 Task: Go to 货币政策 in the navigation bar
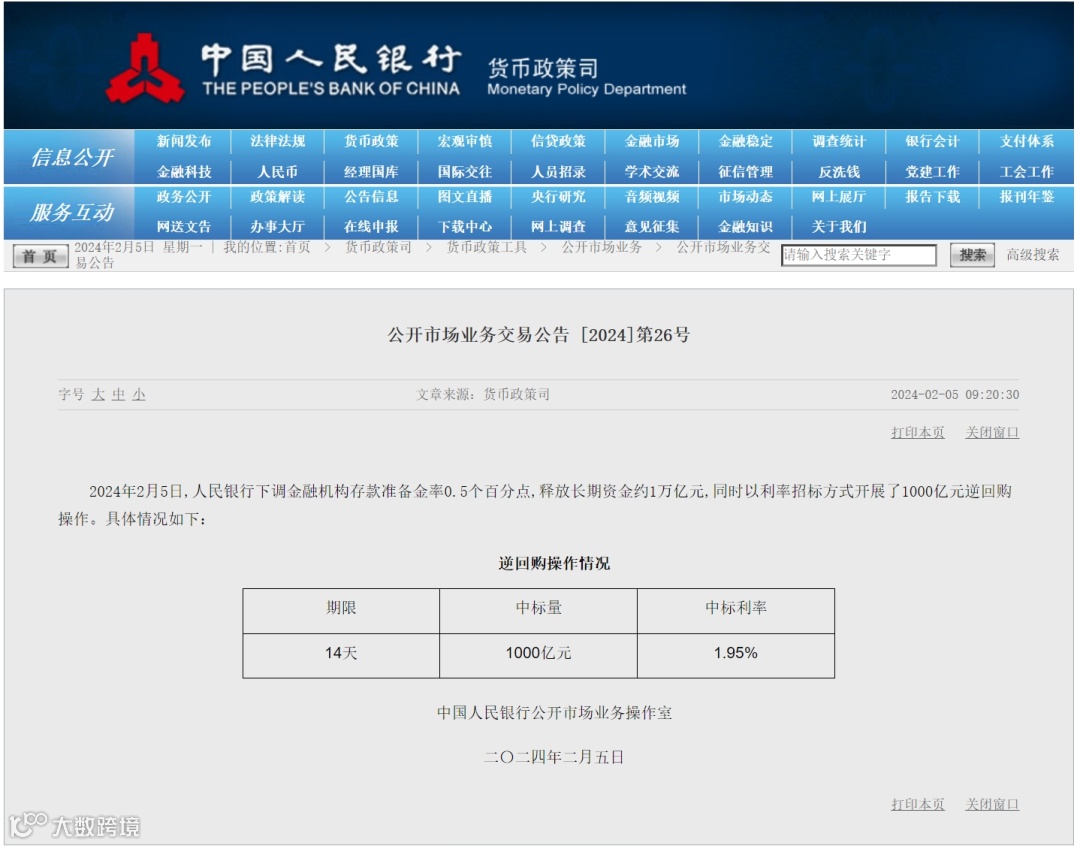[371, 141]
